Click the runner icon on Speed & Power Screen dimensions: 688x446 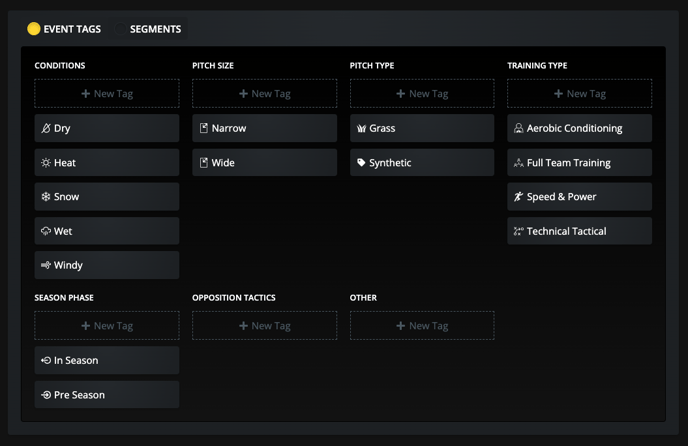[518, 197]
